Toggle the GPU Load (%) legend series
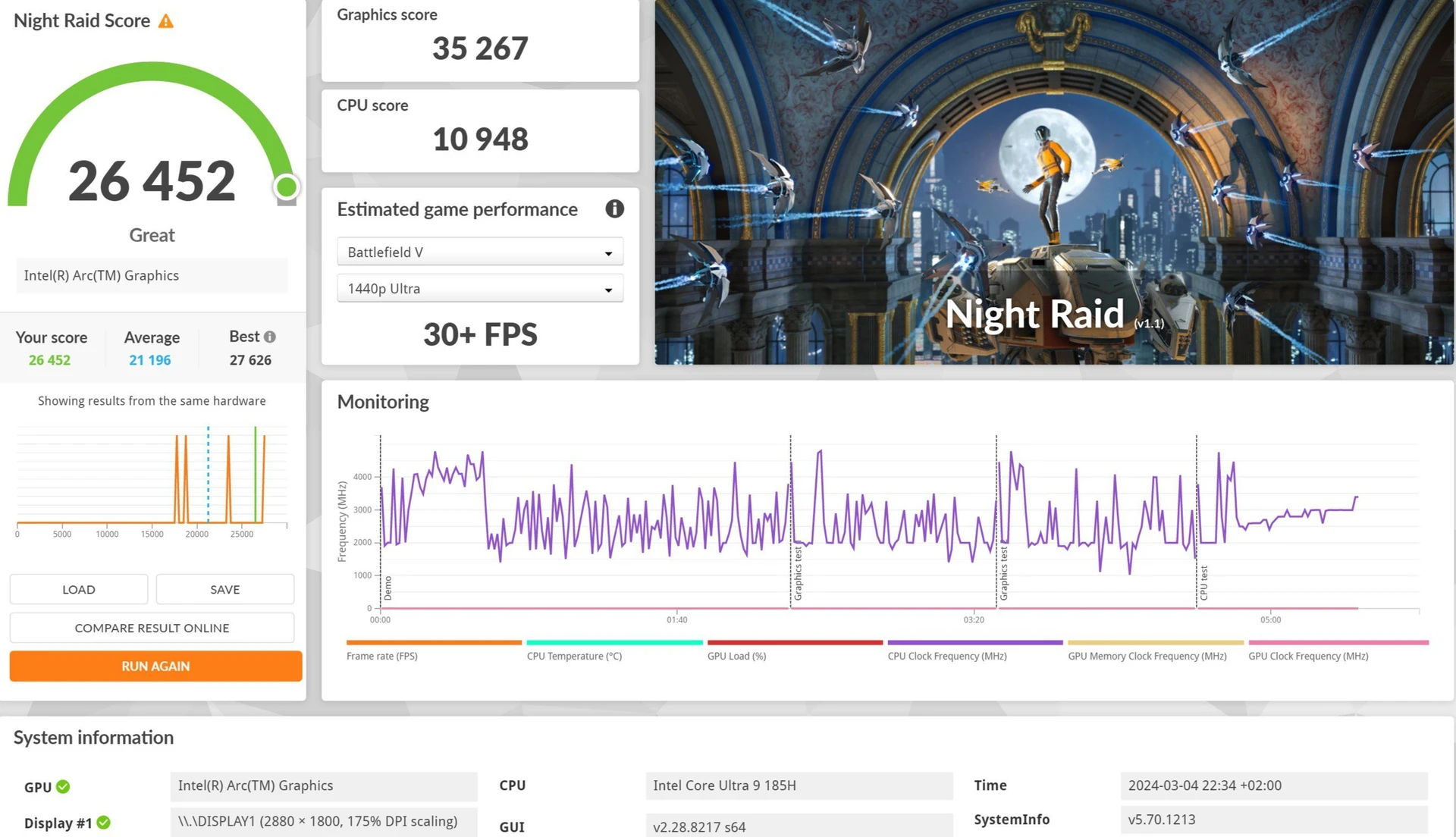This screenshot has height=837, width=1456. coord(736,656)
